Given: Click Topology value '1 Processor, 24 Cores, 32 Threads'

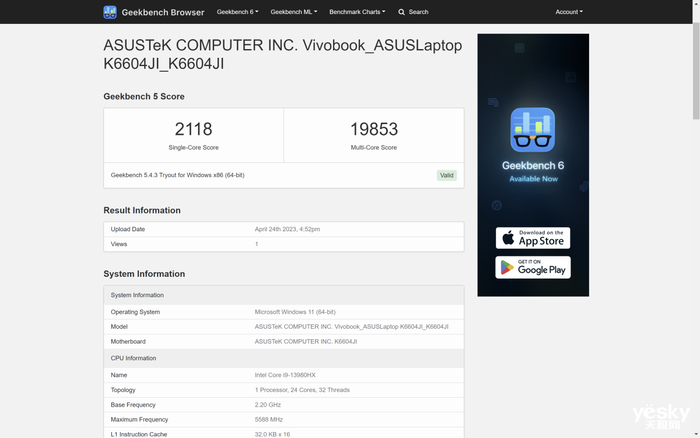Looking at the screenshot, I should [x=302, y=390].
